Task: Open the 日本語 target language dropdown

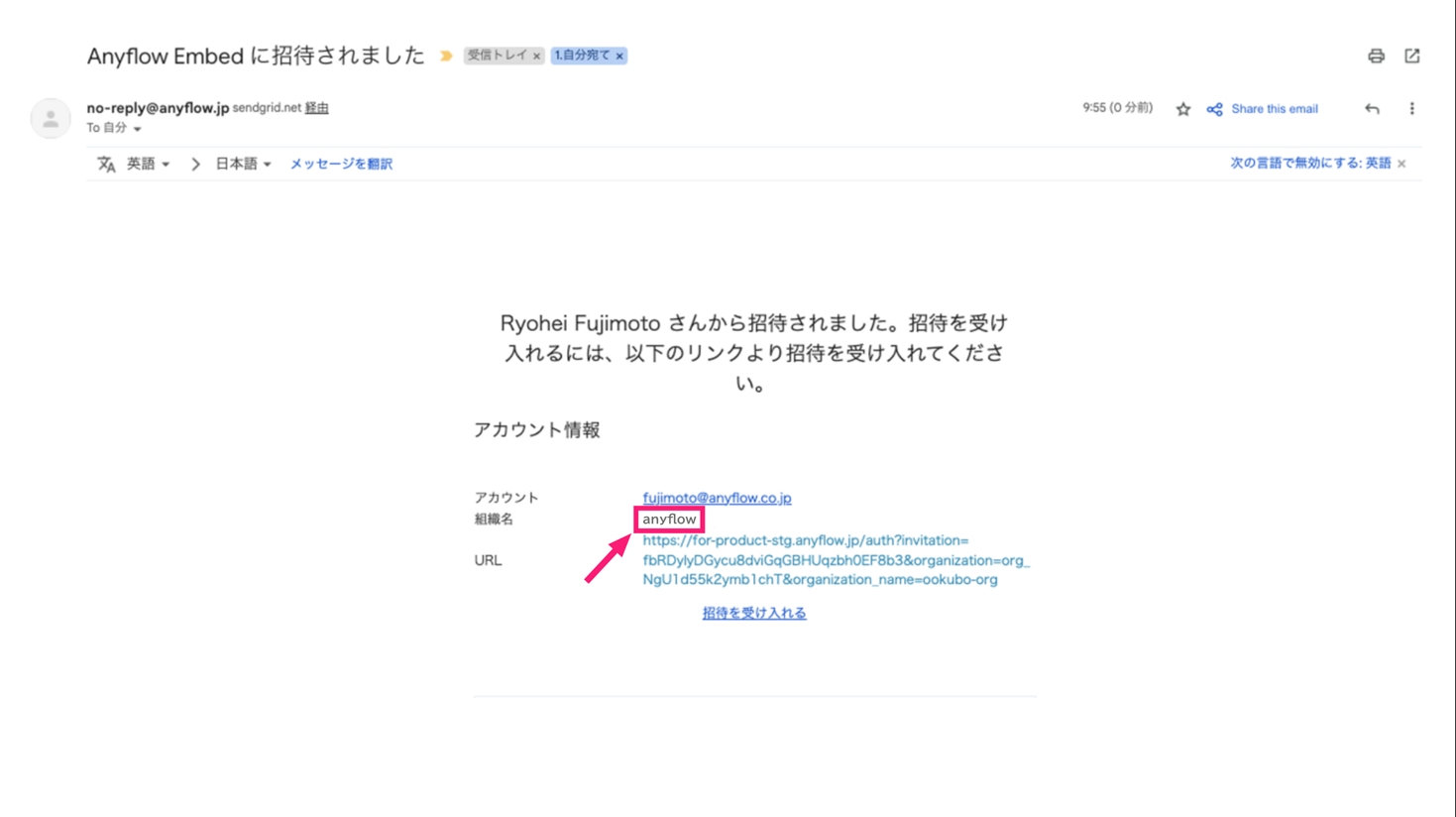Action: (x=243, y=164)
